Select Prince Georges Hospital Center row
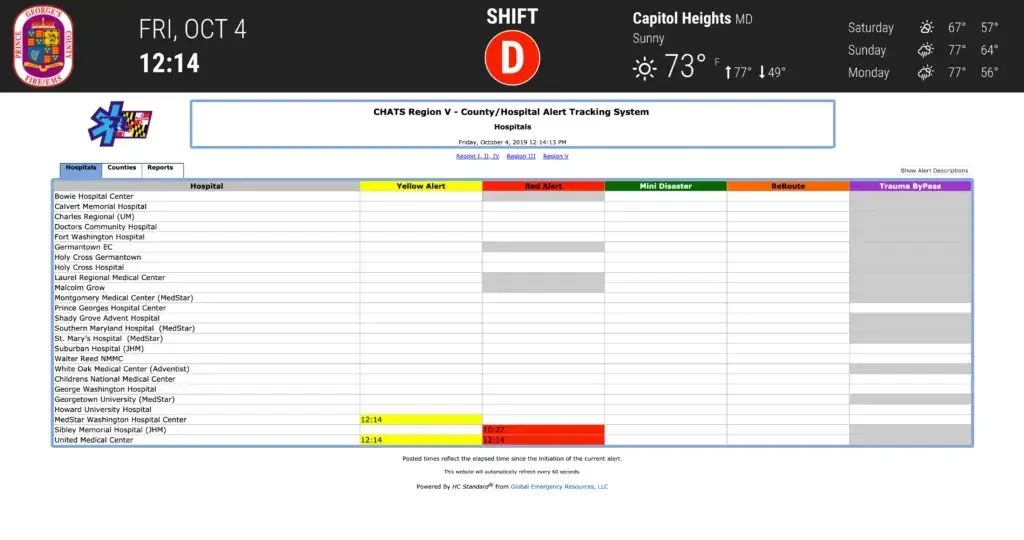Screen dimensions: 1024x540 click(x=512, y=308)
